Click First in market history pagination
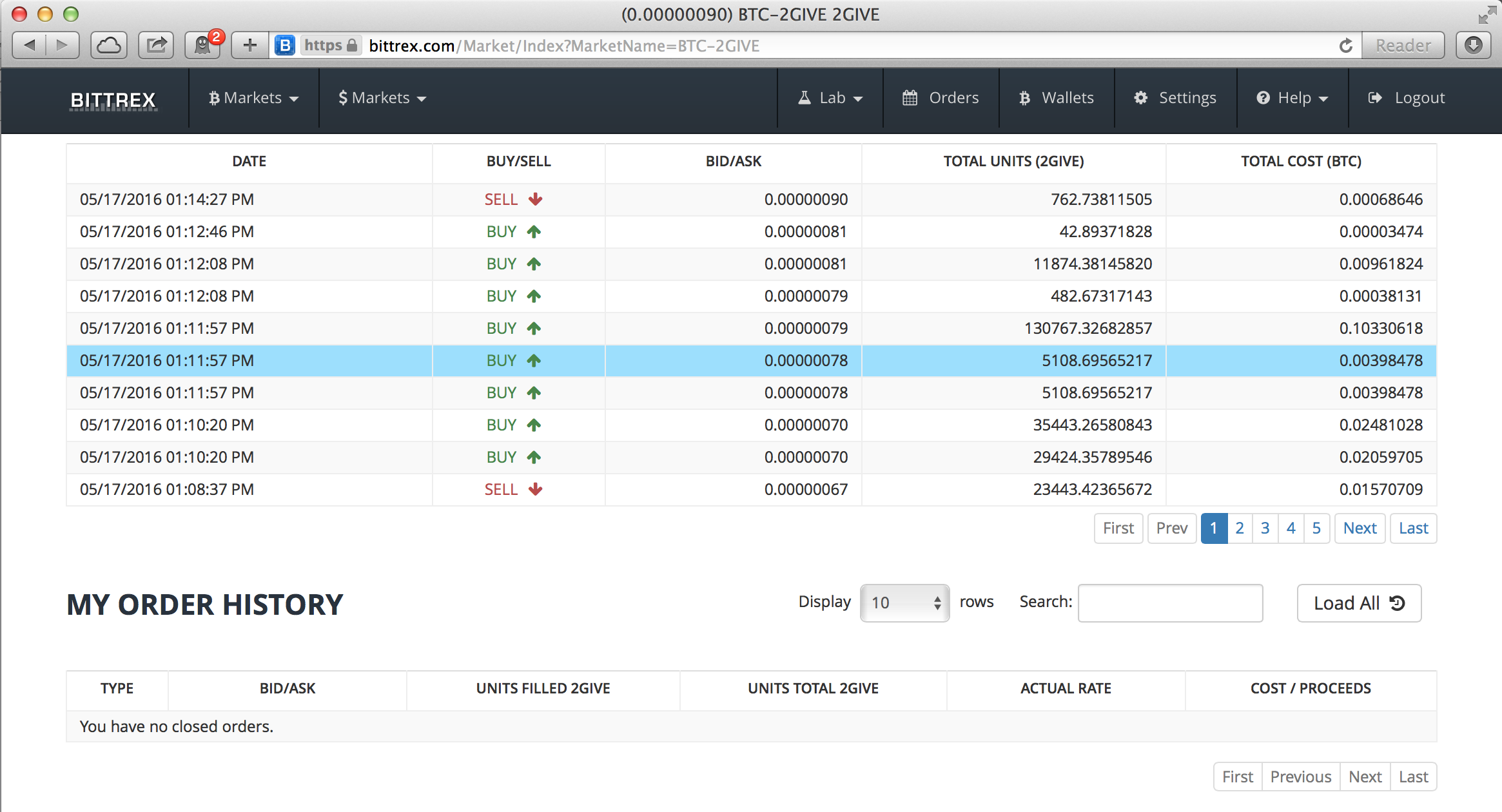 pos(1118,528)
